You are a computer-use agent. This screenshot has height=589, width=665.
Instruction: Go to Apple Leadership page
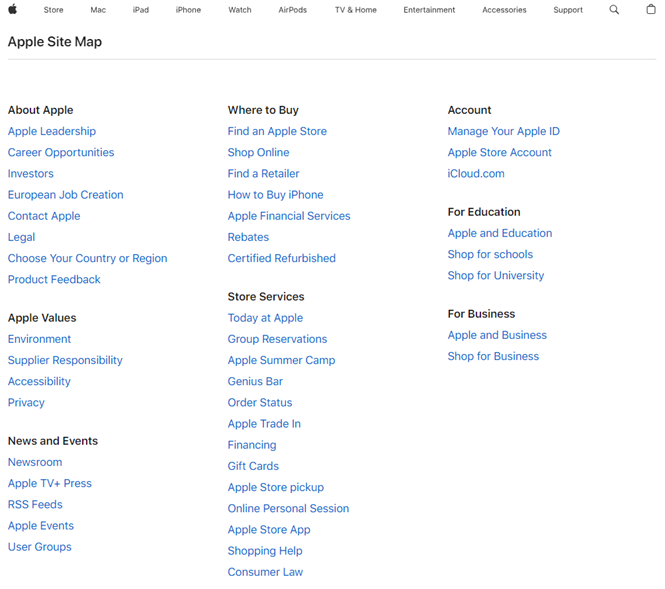(x=52, y=131)
